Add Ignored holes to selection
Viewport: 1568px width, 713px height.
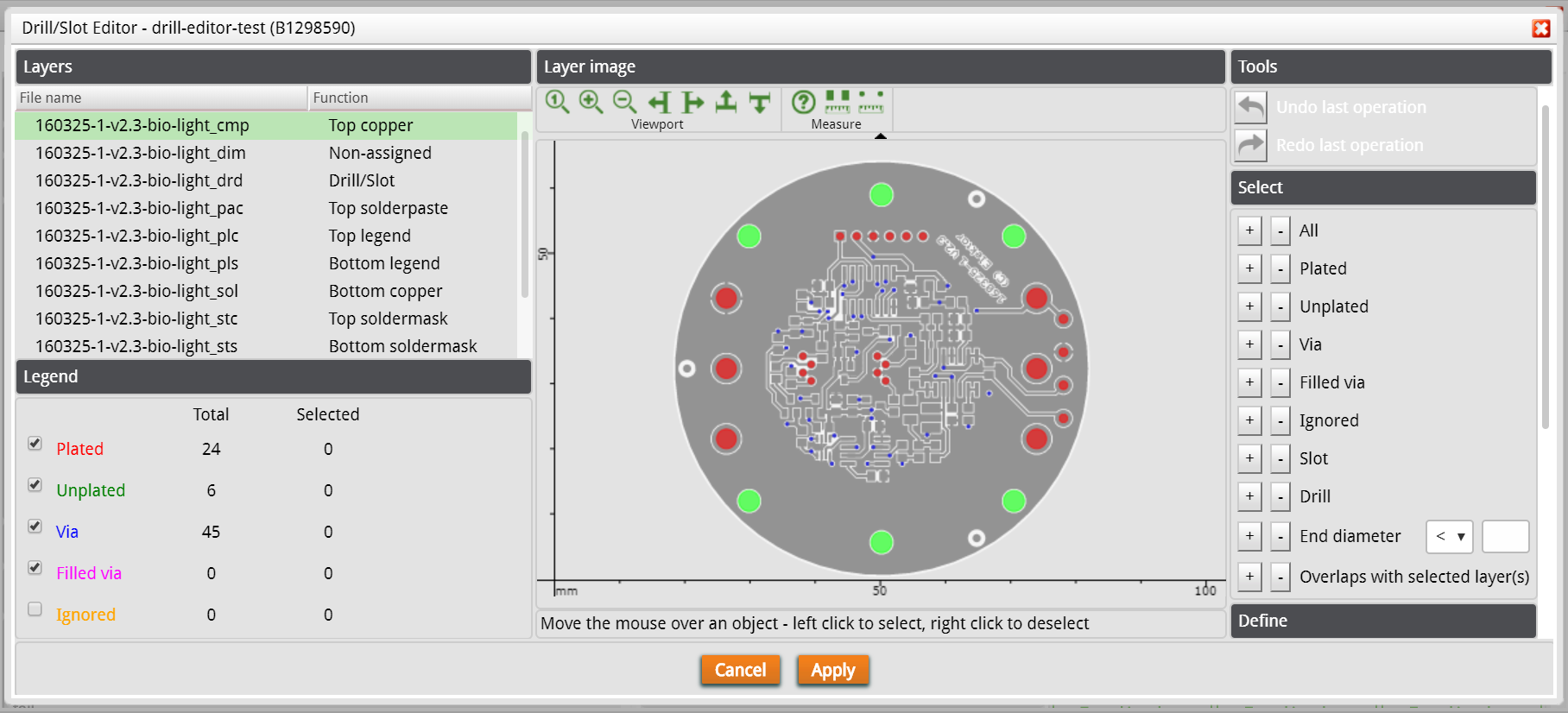tap(1249, 420)
